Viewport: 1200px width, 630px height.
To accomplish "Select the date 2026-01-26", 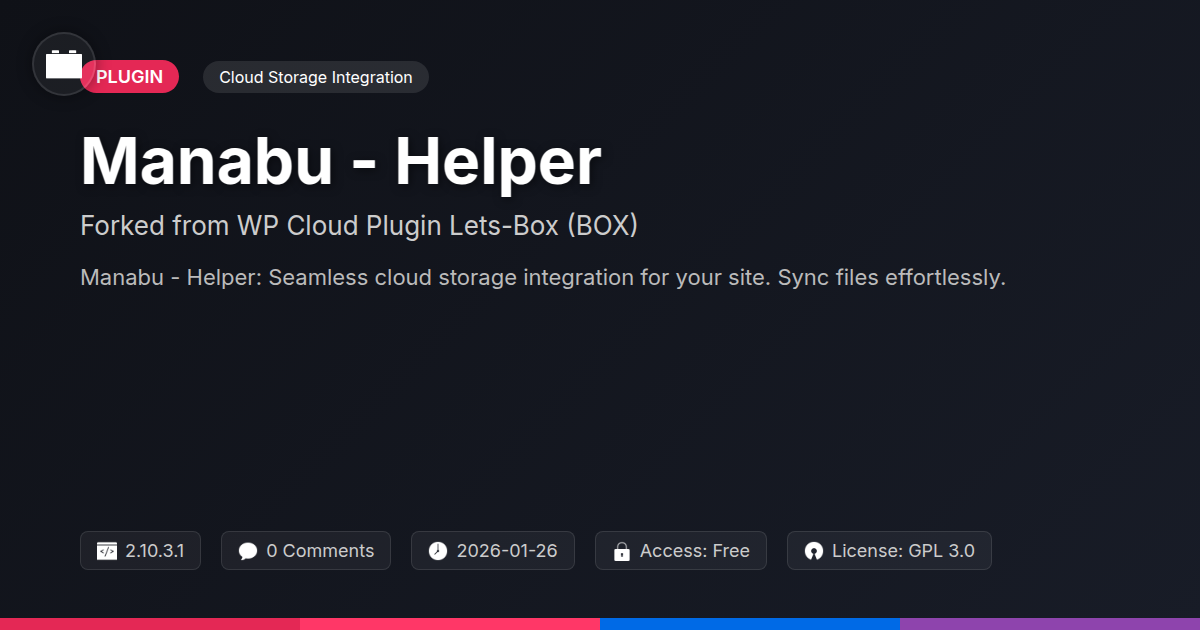I will (507, 551).
